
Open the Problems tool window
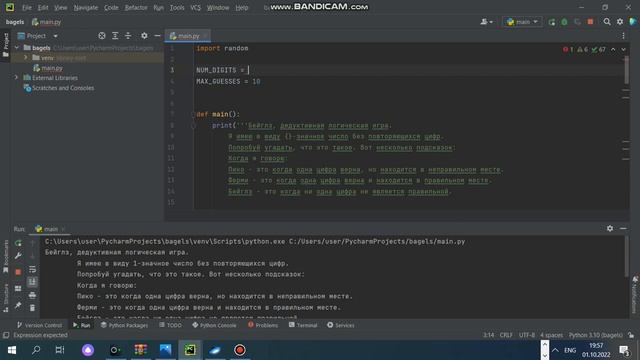click(263, 325)
